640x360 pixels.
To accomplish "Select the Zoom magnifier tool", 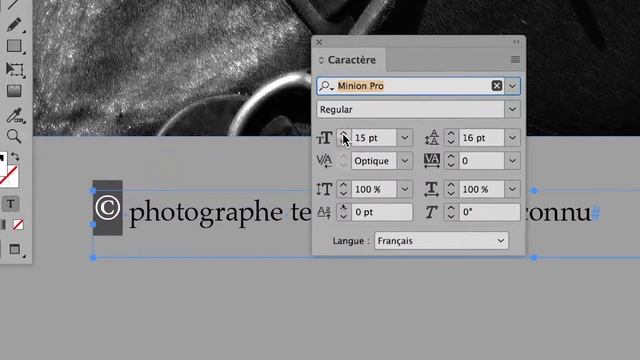I will pyautogui.click(x=14, y=136).
